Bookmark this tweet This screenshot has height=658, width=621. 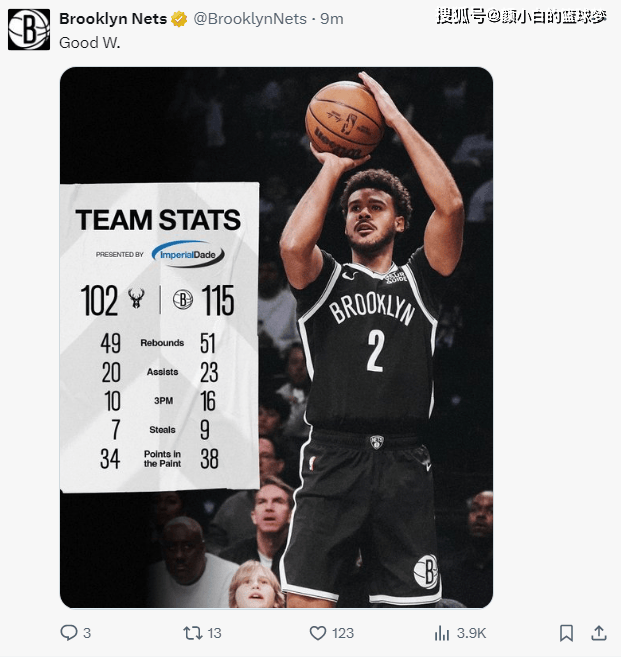[566, 633]
